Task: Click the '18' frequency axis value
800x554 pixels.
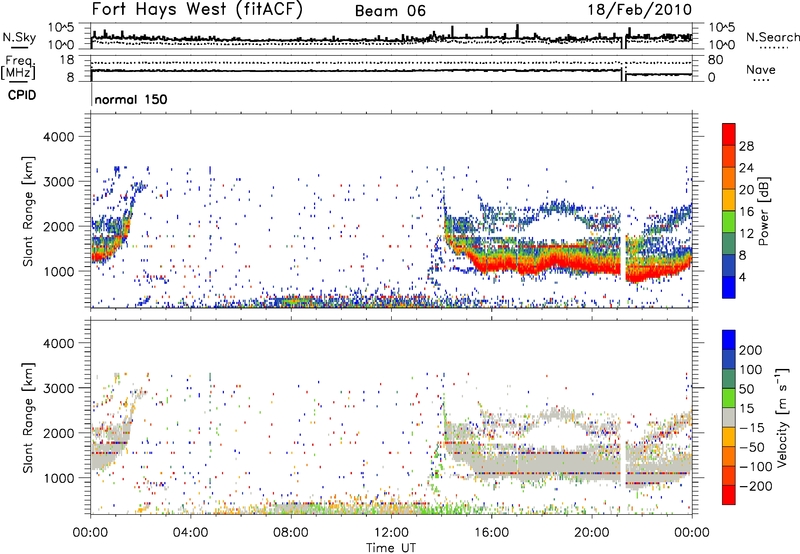Action: pyautogui.click(x=67, y=60)
